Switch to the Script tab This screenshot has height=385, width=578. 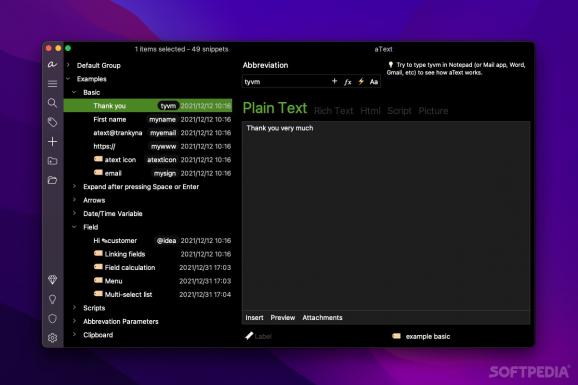coord(399,111)
